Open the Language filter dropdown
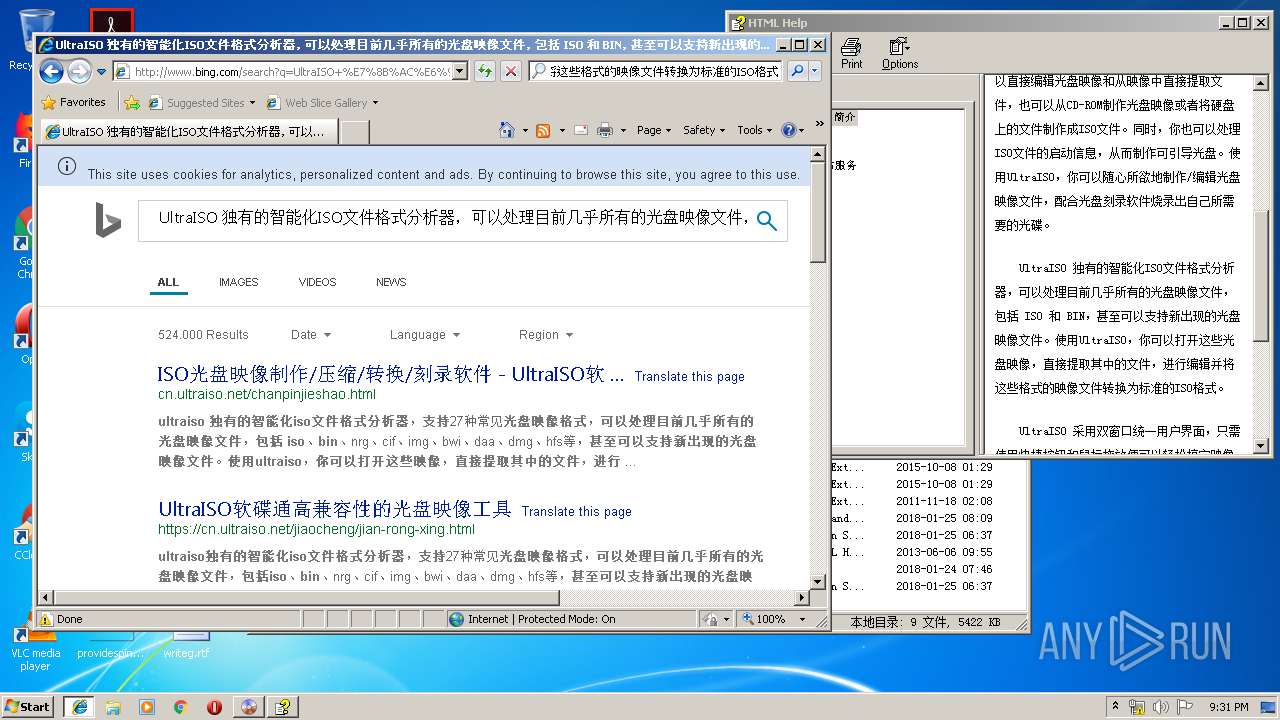The width and height of the screenshot is (1280, 720). coord(425,335)
